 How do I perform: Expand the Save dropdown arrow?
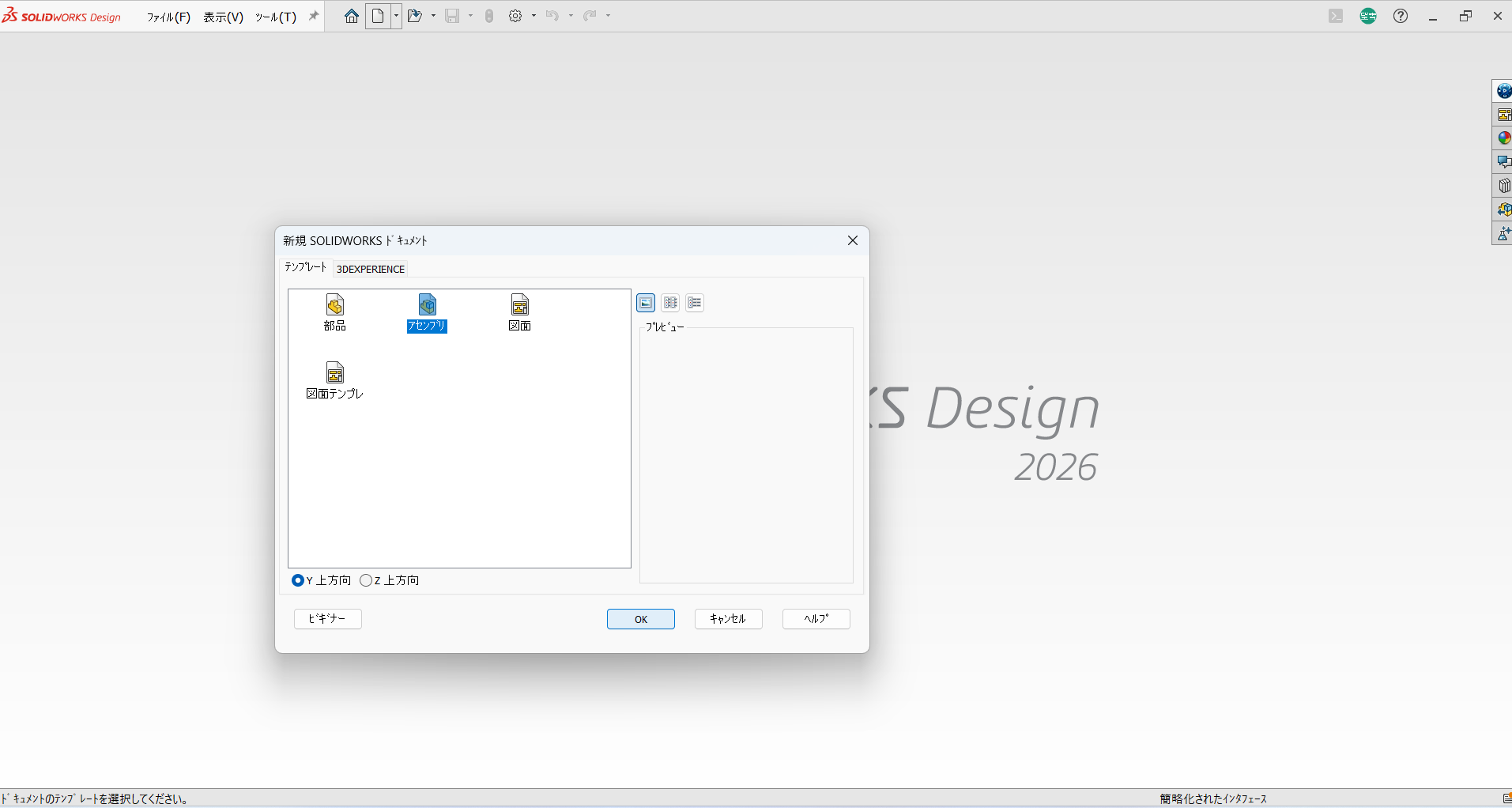[470, 16]
